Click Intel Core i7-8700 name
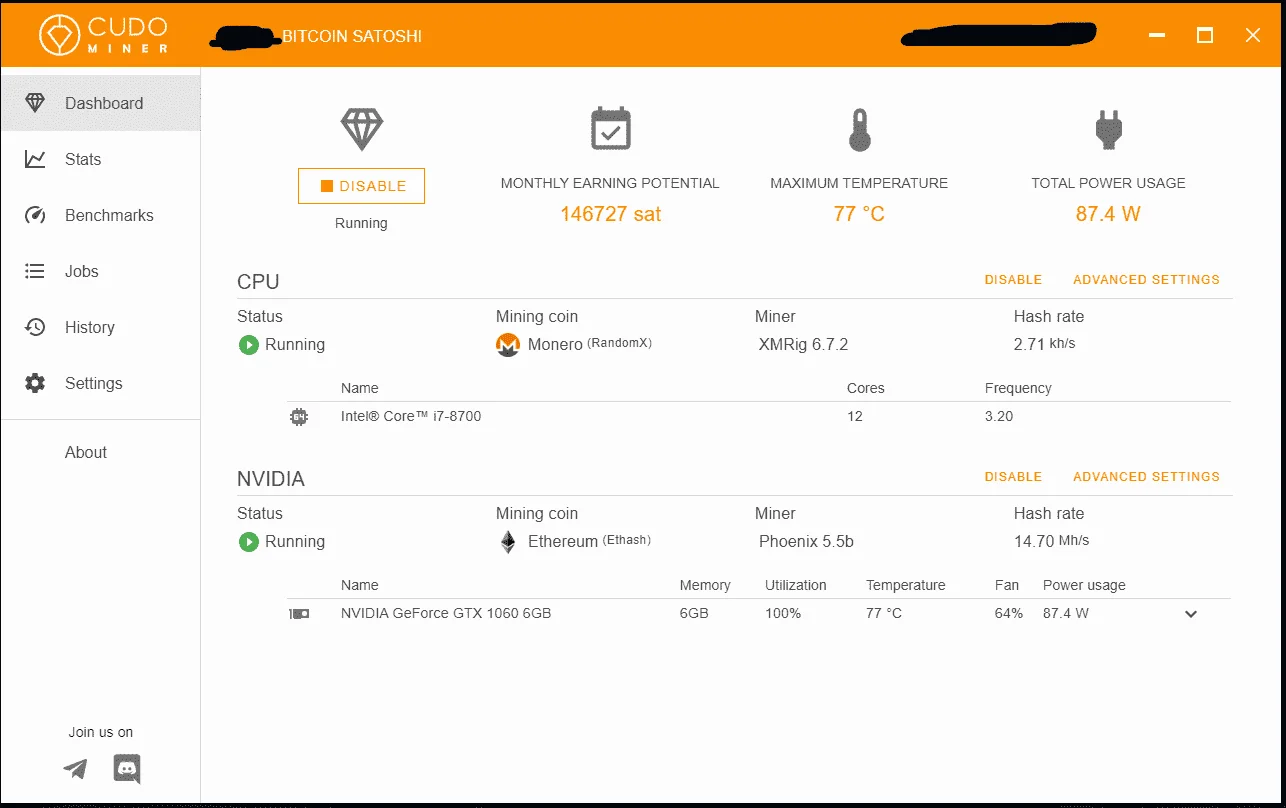The height and width of the screenshot is (808, 1286). coord(411,416)
